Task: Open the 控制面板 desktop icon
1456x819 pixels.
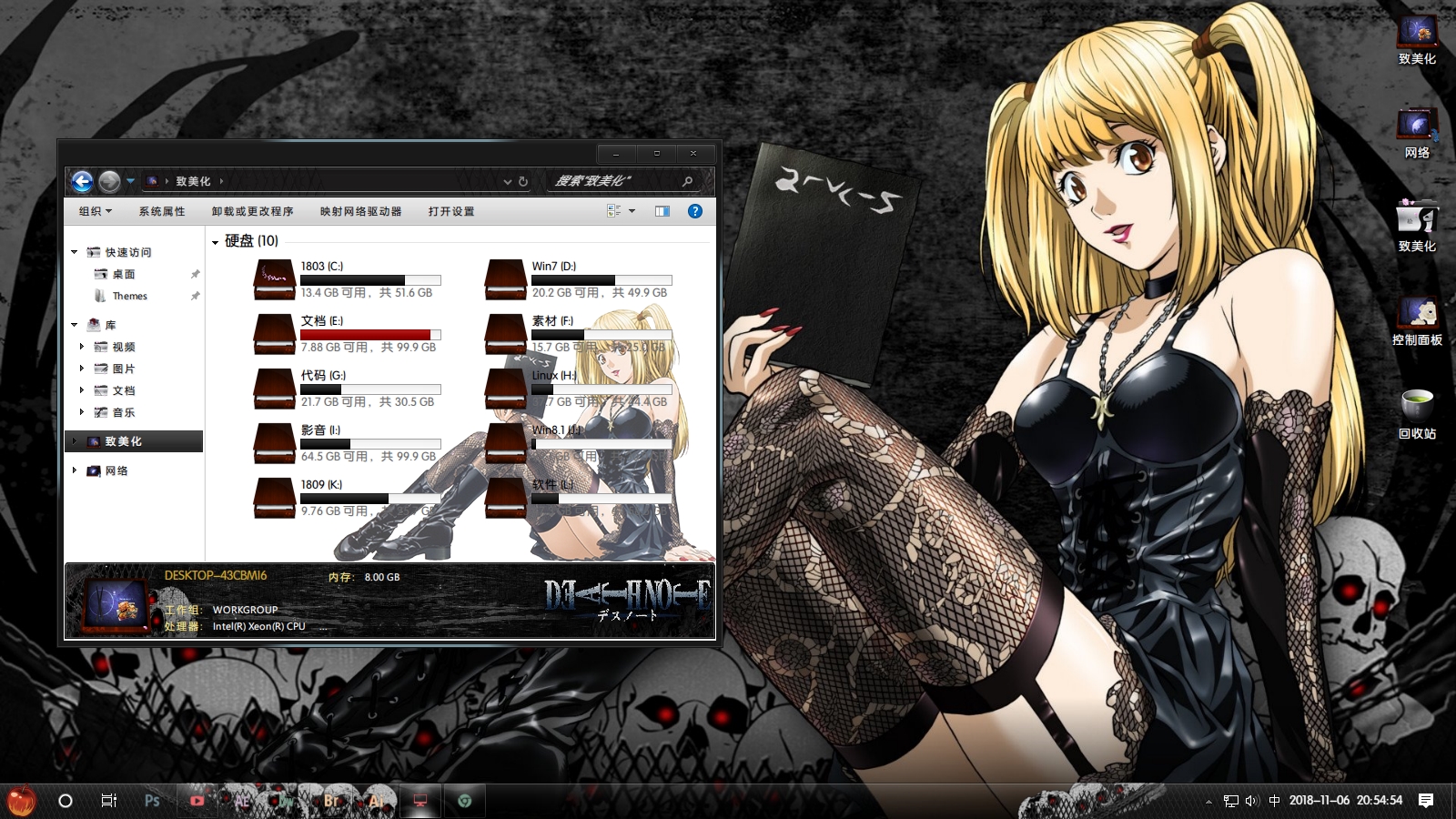Action: (x=1417, y=321)
